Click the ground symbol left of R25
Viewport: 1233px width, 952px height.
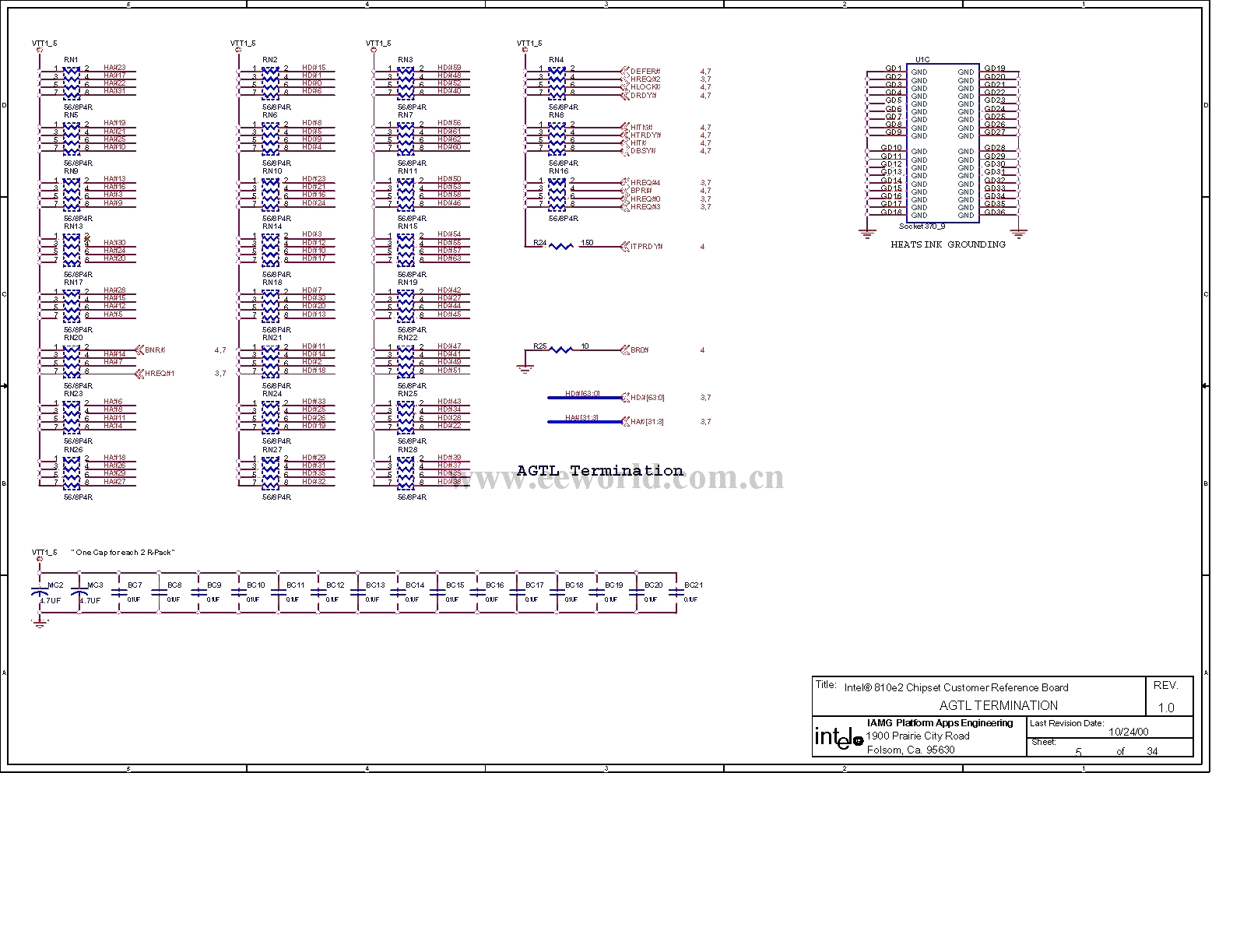525,368
